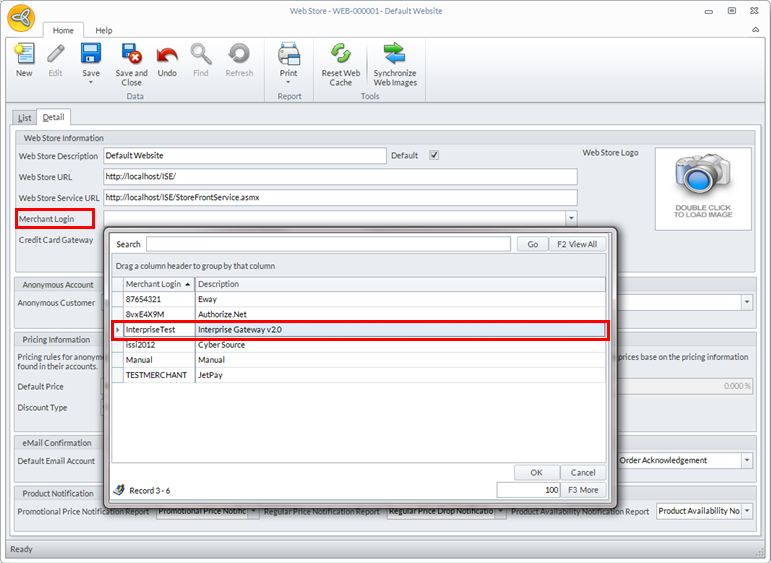The image size is (771, 563).
Task: Open the Order Acknowledgement dropdown
Action: [747, 461]
